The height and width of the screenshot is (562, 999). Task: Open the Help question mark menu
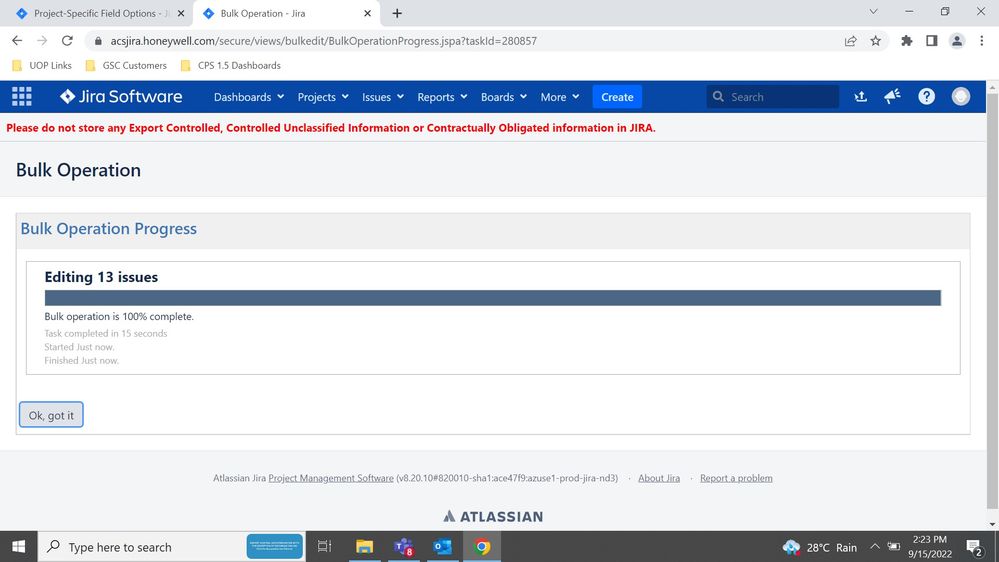pos(926,97)
